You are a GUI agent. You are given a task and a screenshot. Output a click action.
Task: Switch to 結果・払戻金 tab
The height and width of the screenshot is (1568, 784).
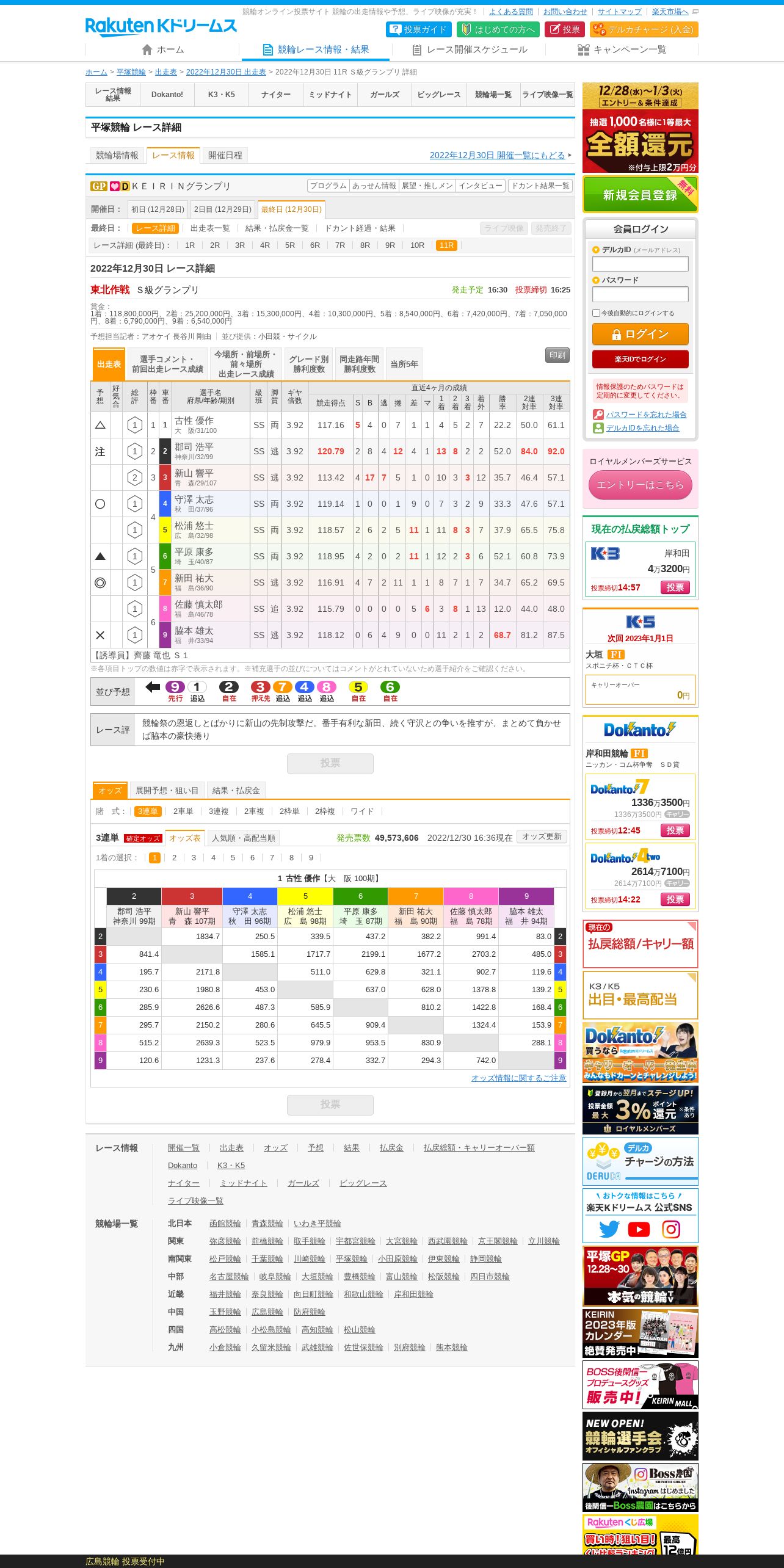(x=236, y=790)
